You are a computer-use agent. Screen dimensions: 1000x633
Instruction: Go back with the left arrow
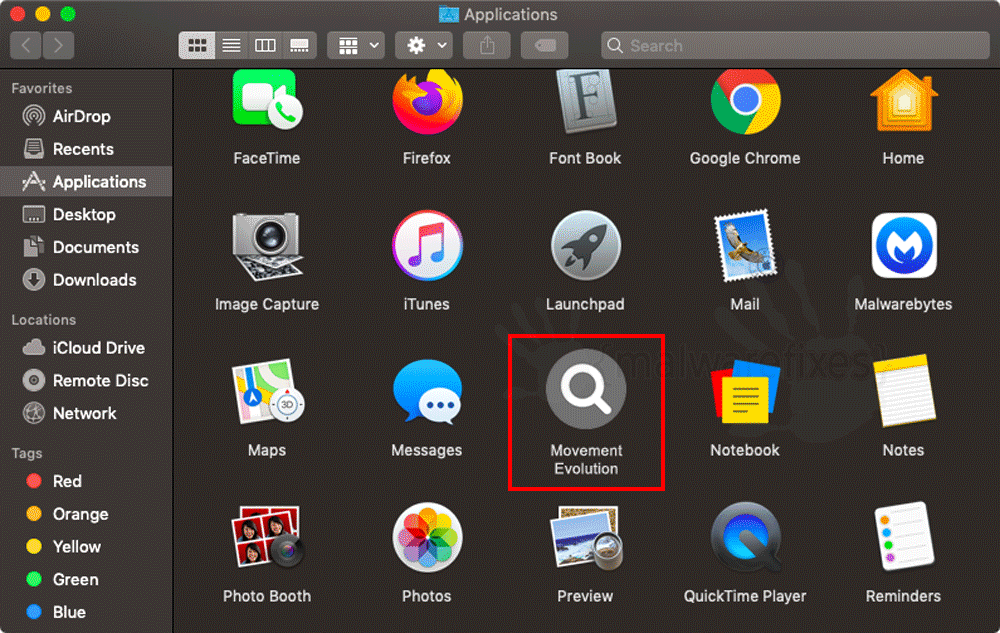click(x=26, y=45)
